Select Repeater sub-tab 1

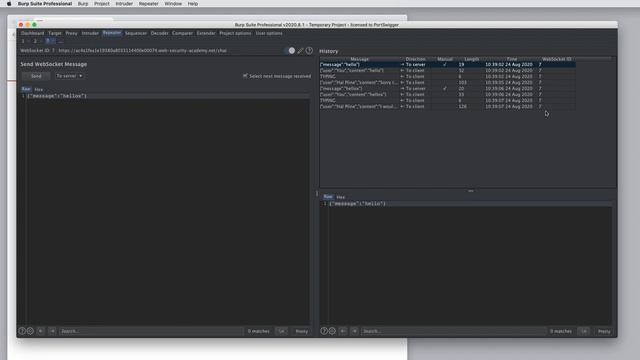coord(23,41)
